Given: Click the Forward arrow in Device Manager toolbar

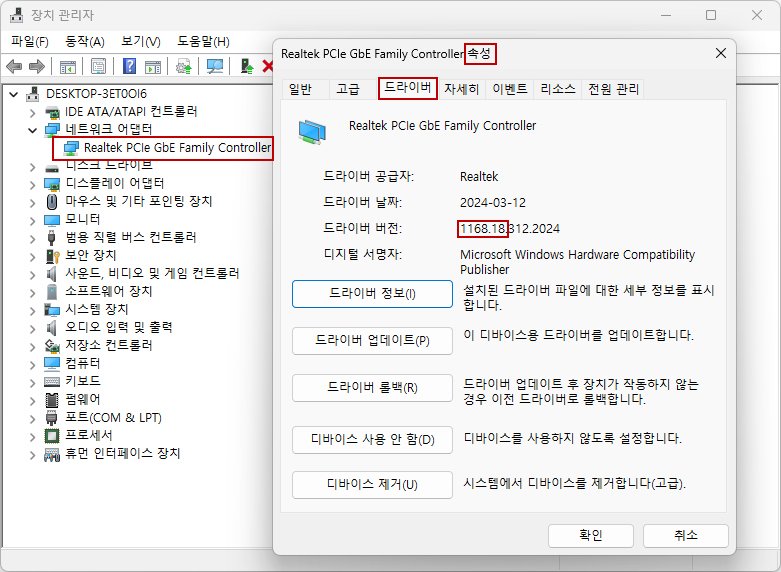Looking at the screenshot, I should [x=37, y=66].
